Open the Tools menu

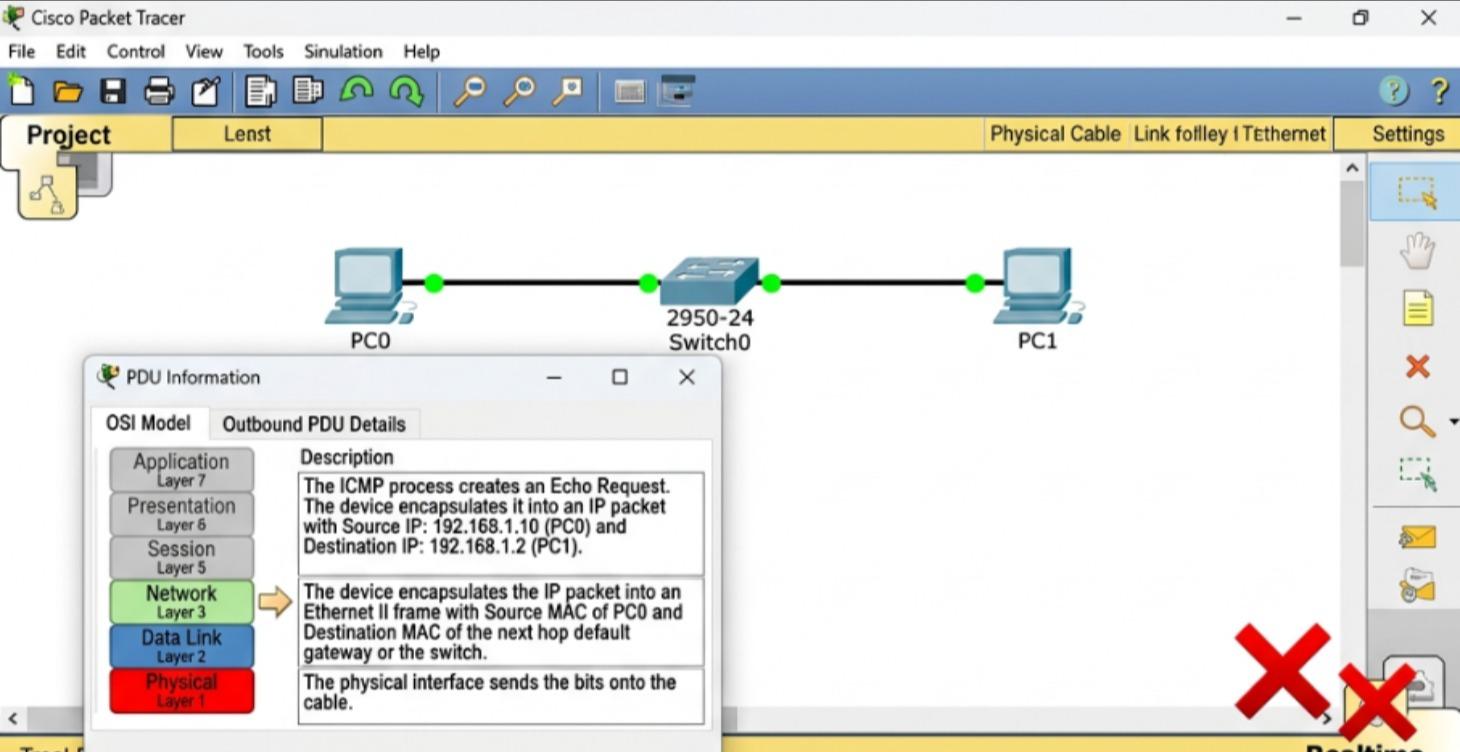[x=263, y=52]
